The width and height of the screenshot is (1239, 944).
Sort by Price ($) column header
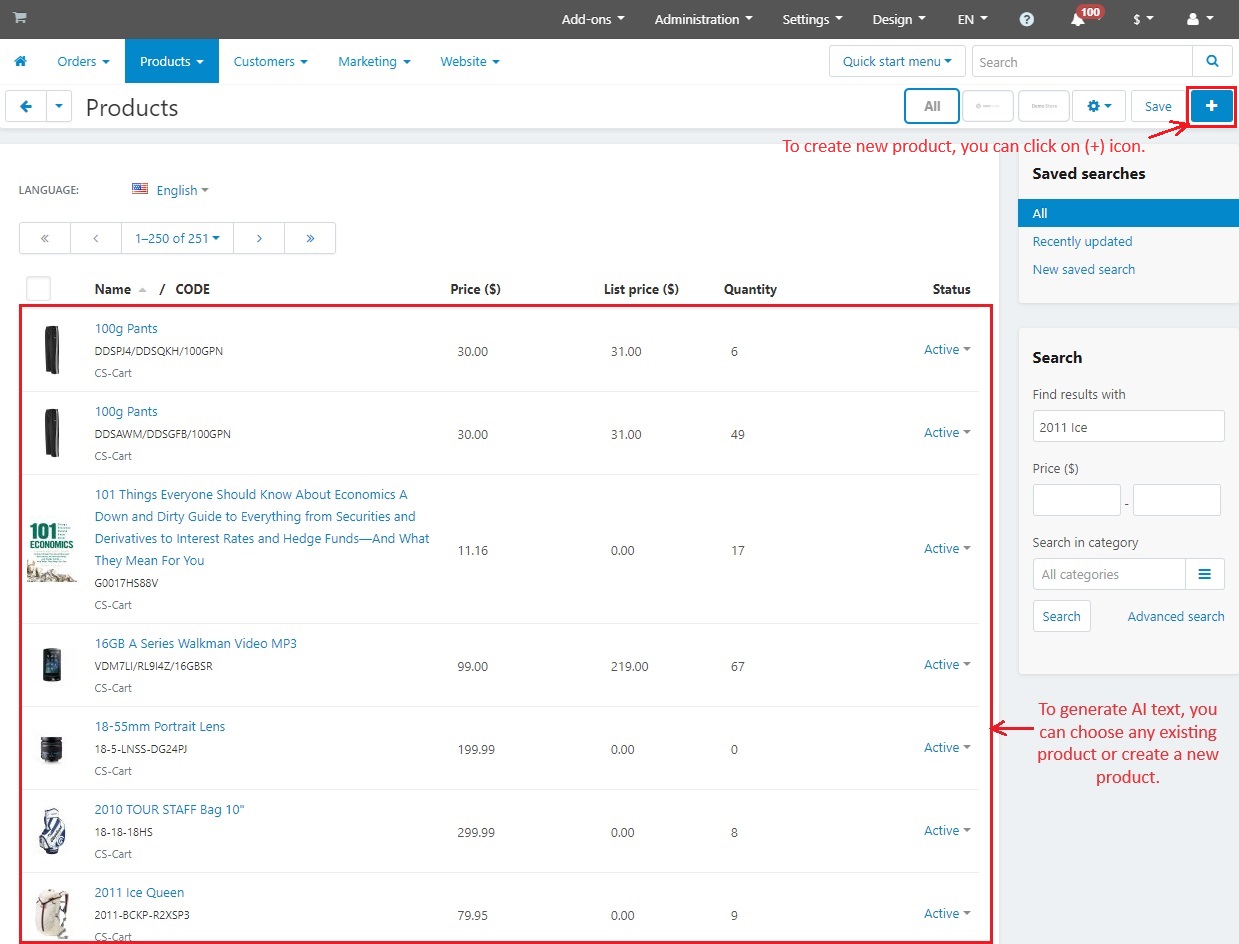(x=476, y=289)
